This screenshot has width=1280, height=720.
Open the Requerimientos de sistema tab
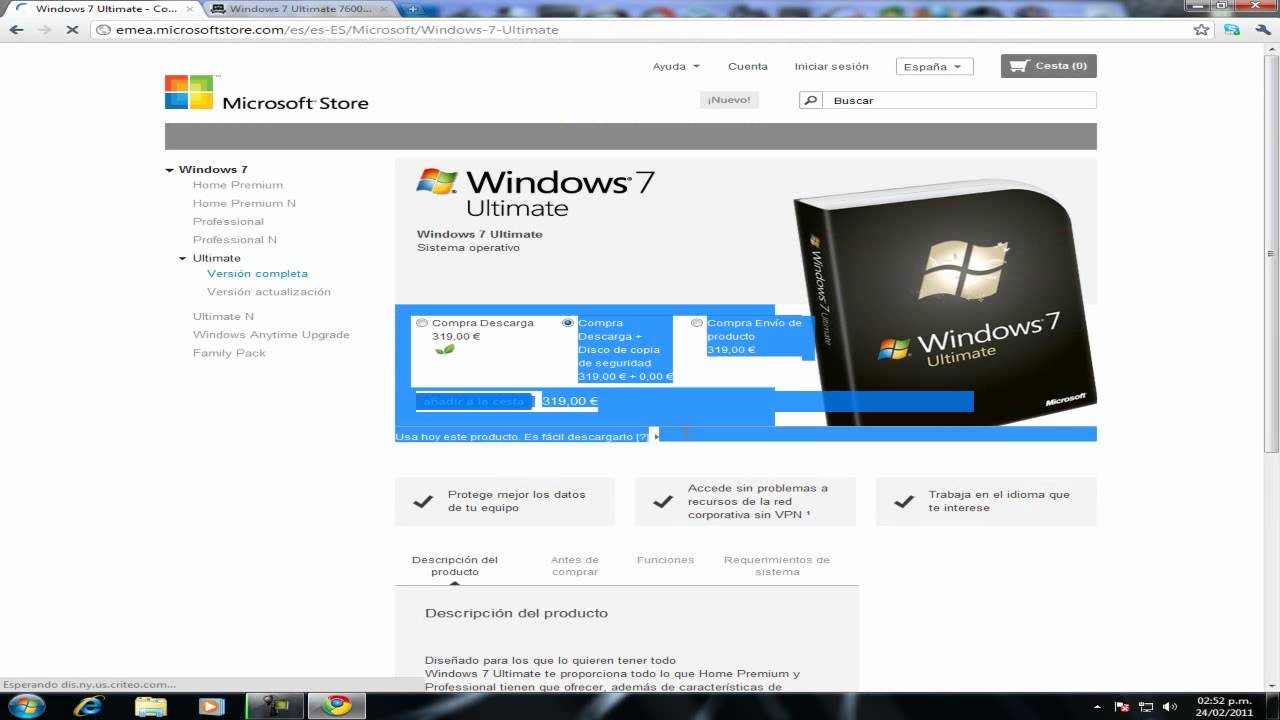click(x=777, y=566)
